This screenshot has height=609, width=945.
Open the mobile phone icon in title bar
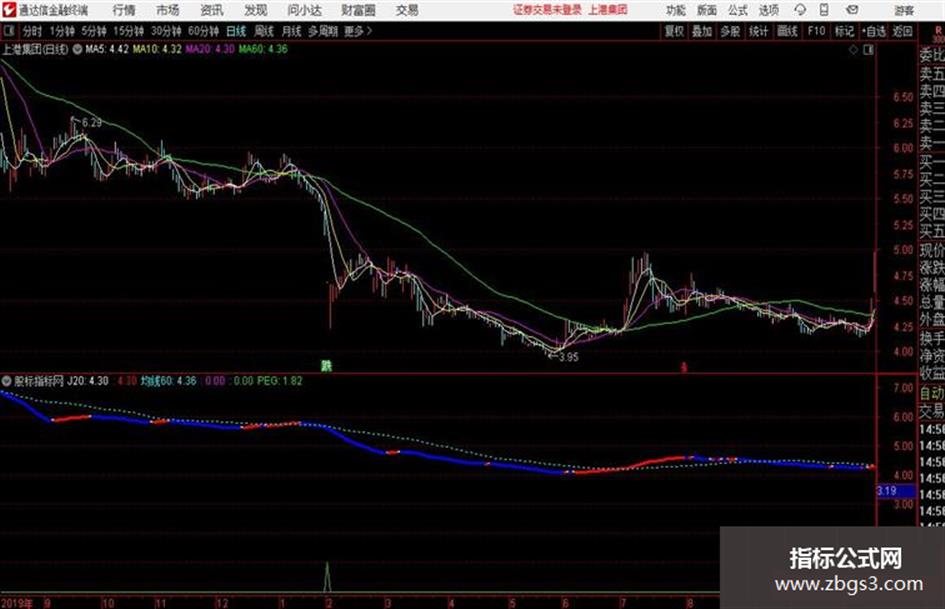point(824,10)
